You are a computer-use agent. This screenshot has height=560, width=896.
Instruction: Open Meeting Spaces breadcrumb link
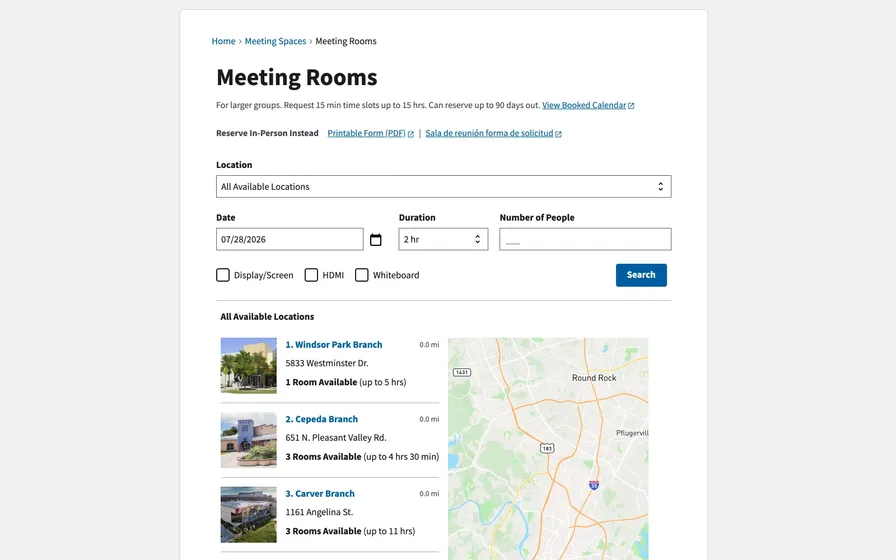pos(275,41)
